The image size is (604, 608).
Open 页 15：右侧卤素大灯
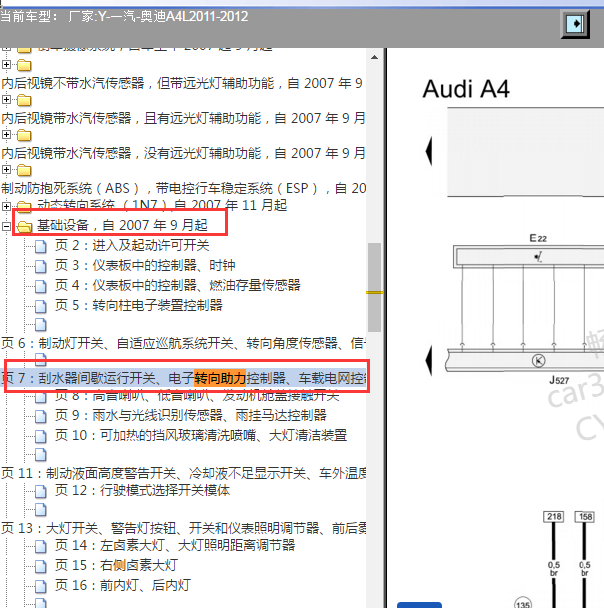click(x=116, y=565)
